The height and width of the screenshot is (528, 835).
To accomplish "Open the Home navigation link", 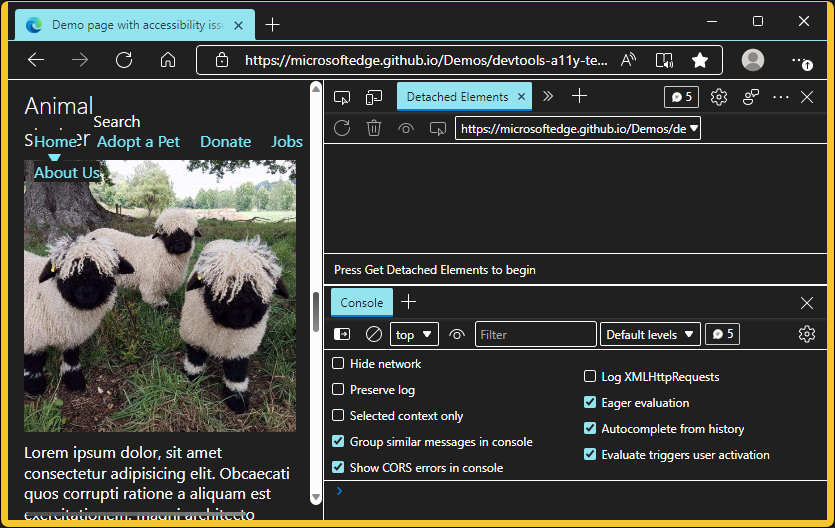I will point(55,142).
